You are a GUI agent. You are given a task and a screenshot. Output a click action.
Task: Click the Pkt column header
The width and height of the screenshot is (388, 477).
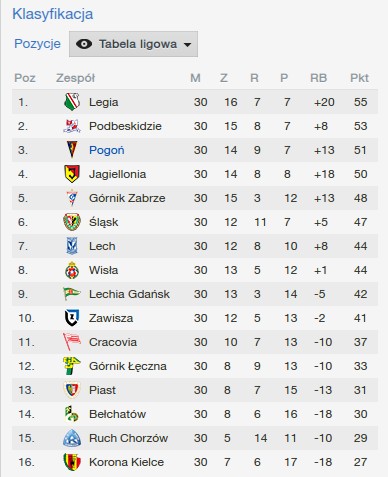[x=359, y=78]
